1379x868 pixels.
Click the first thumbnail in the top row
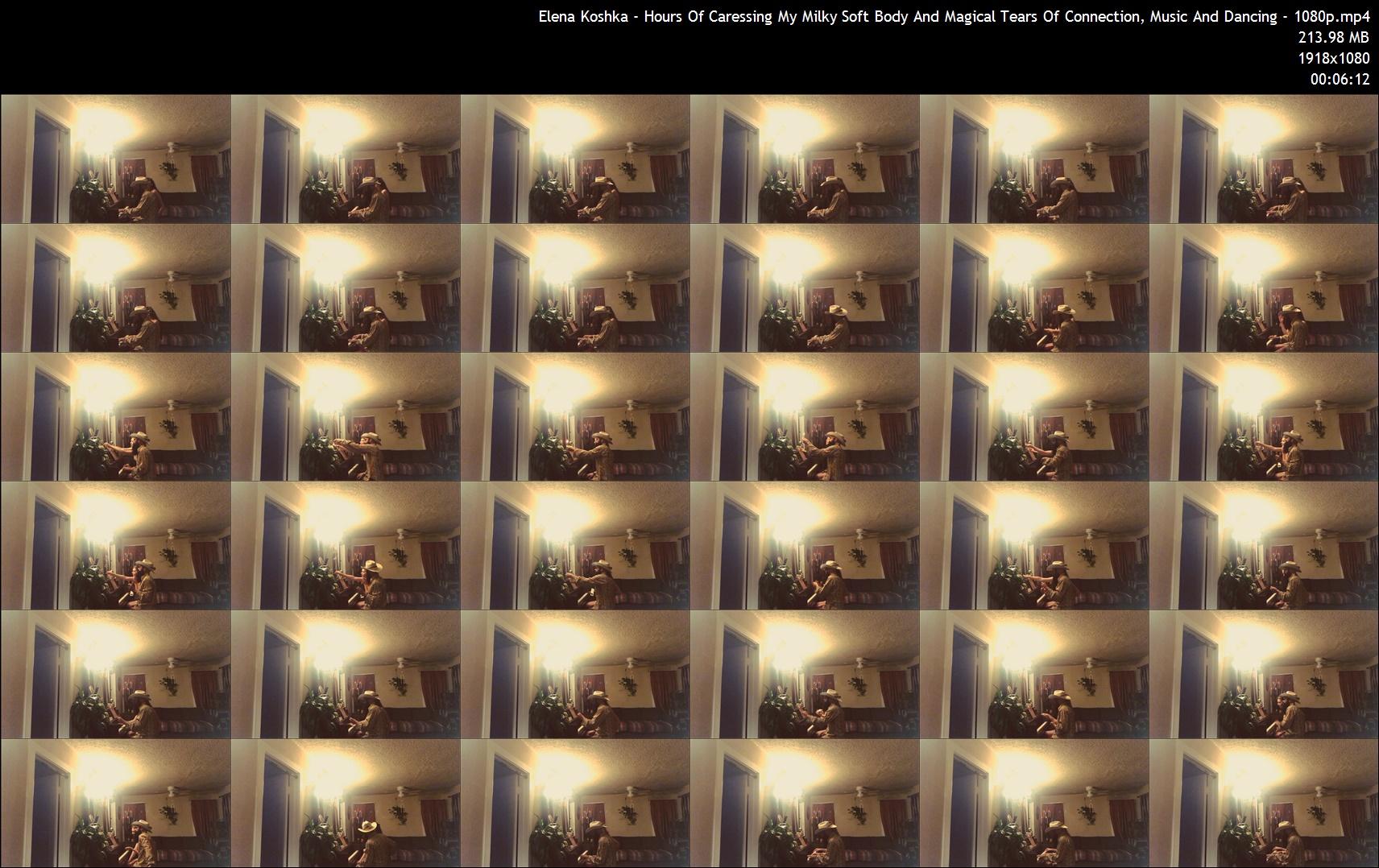pos(115,159)
